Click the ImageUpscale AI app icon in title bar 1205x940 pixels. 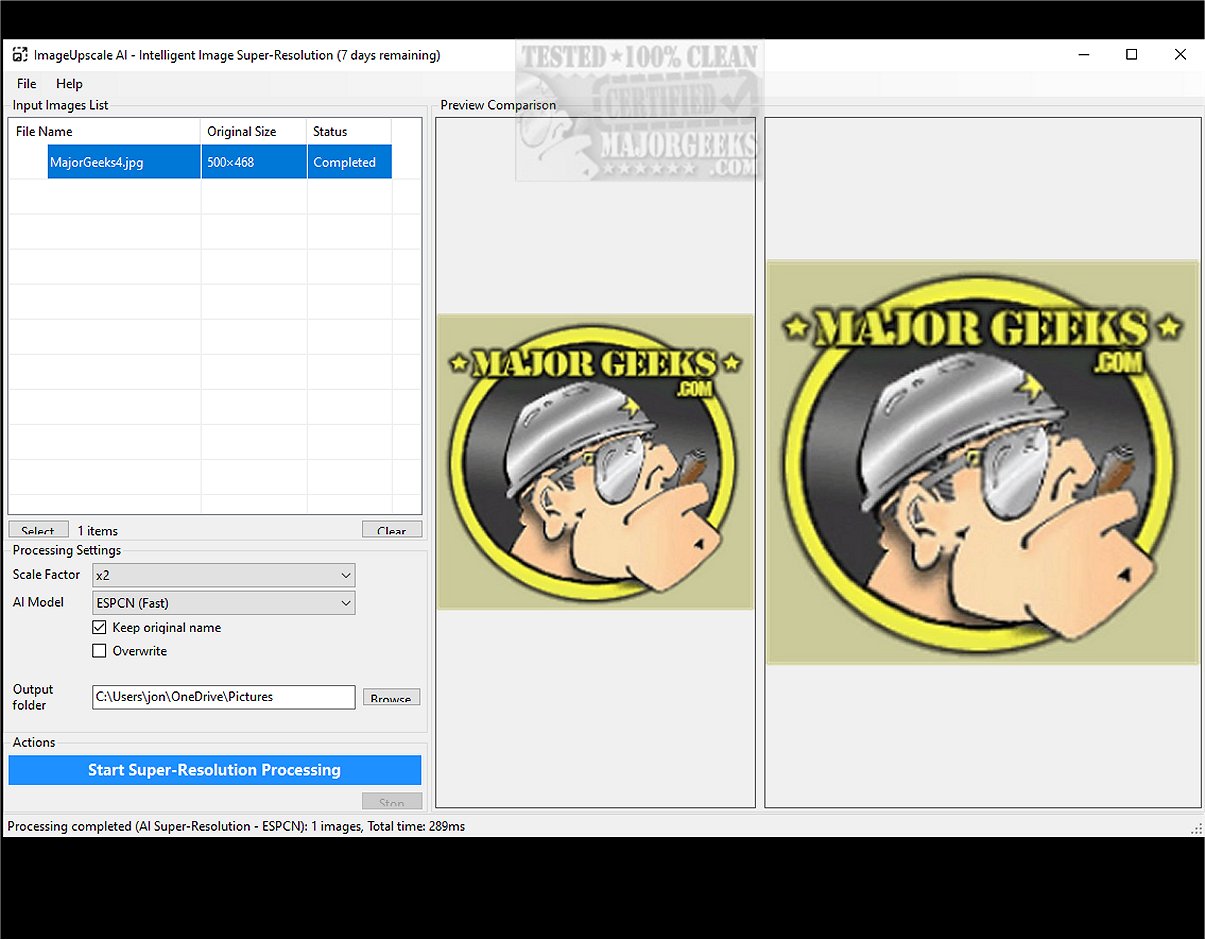pos(19,55)
